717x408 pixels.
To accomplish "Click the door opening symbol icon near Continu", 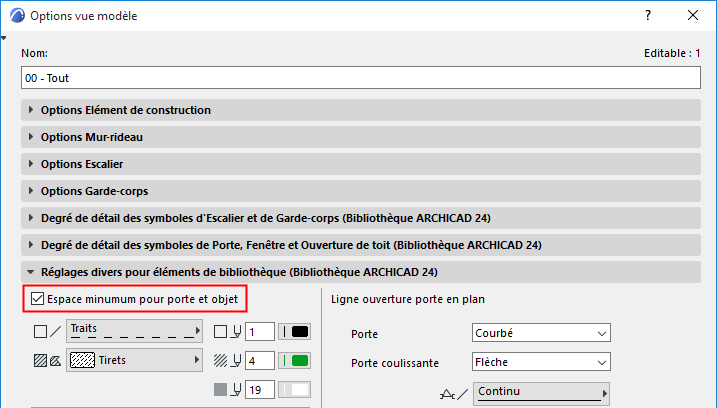I will (448, 394).
